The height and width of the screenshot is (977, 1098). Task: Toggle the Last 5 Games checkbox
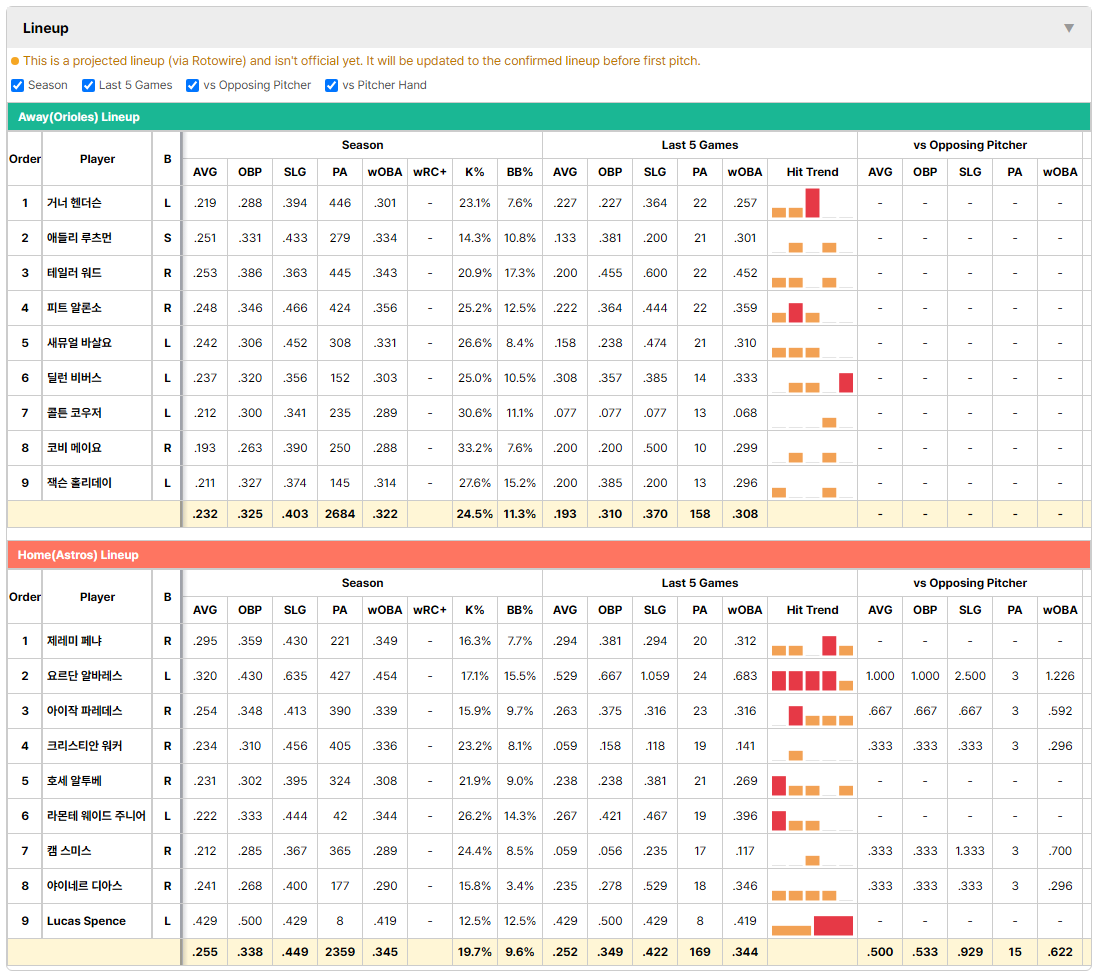[88, 85]
